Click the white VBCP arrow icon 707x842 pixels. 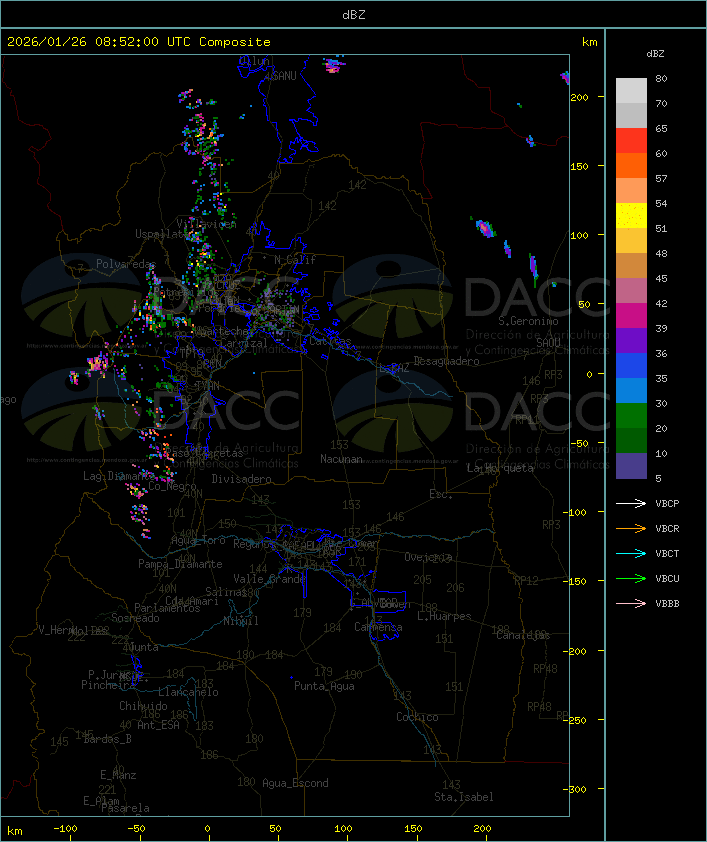coord(631,503)
